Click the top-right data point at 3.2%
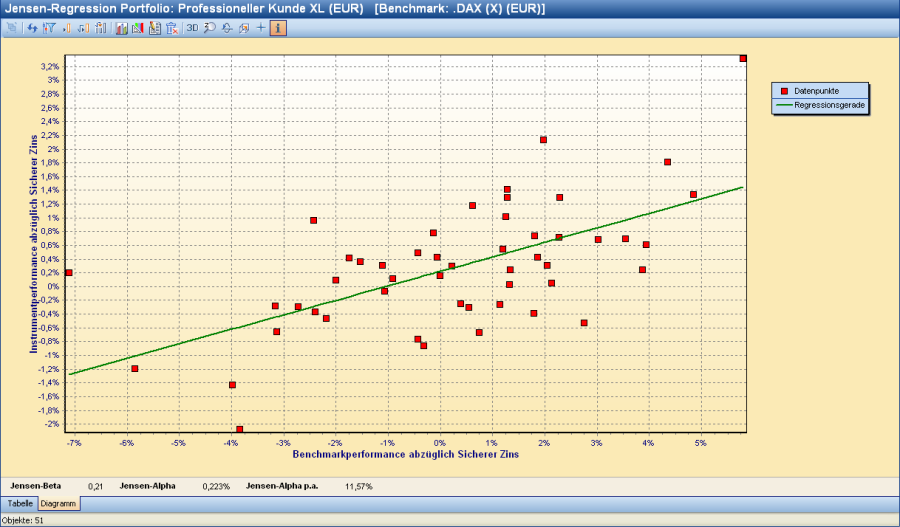Viewport: 900px width, 527px height. click(x=743, y=59)
